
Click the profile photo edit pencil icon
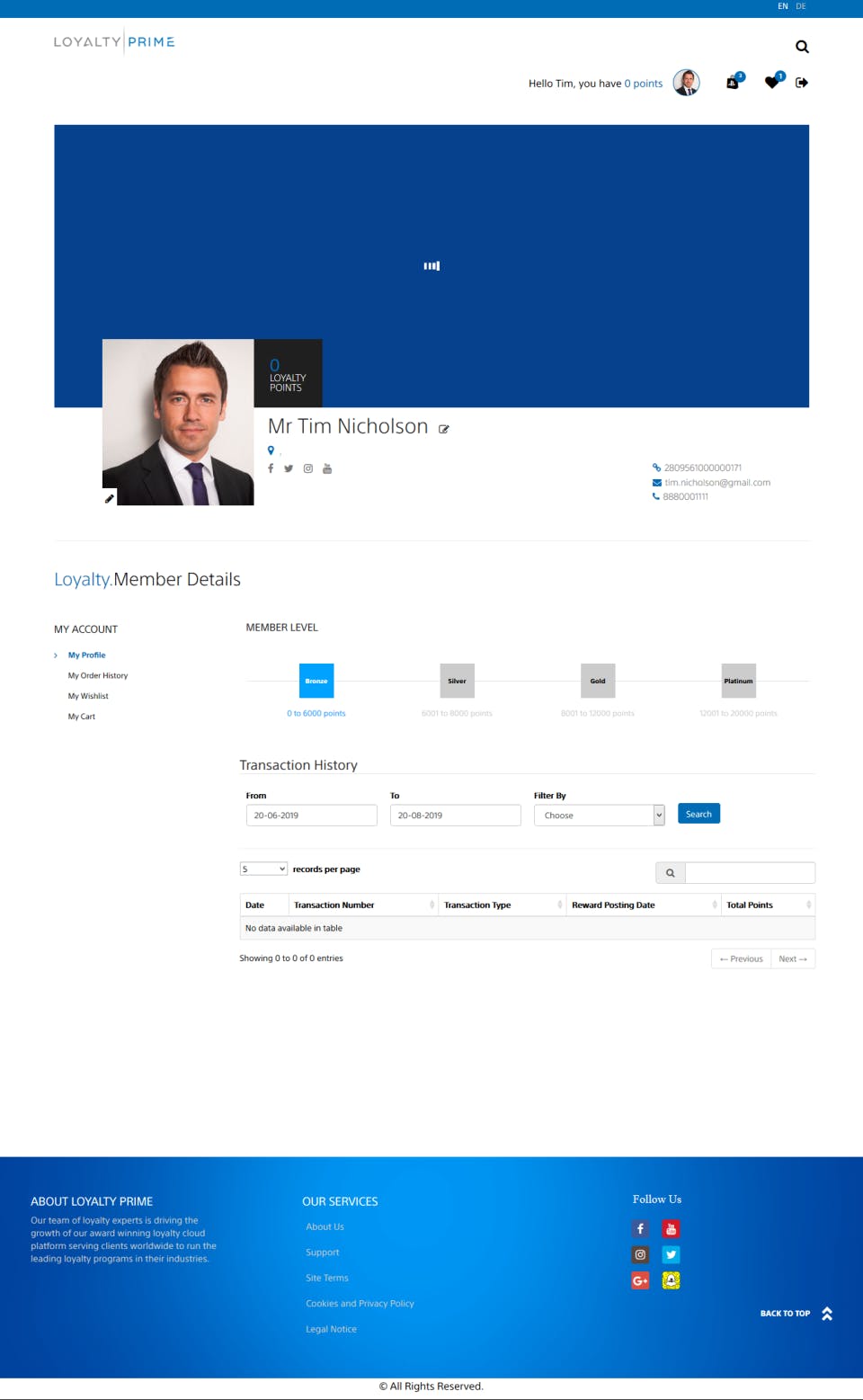point(110,498)
